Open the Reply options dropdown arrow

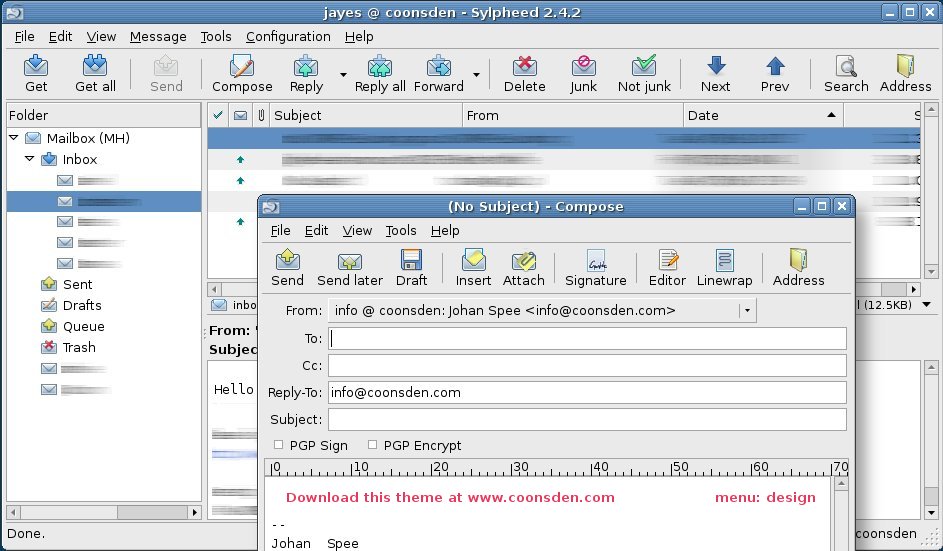pos(343,75)
